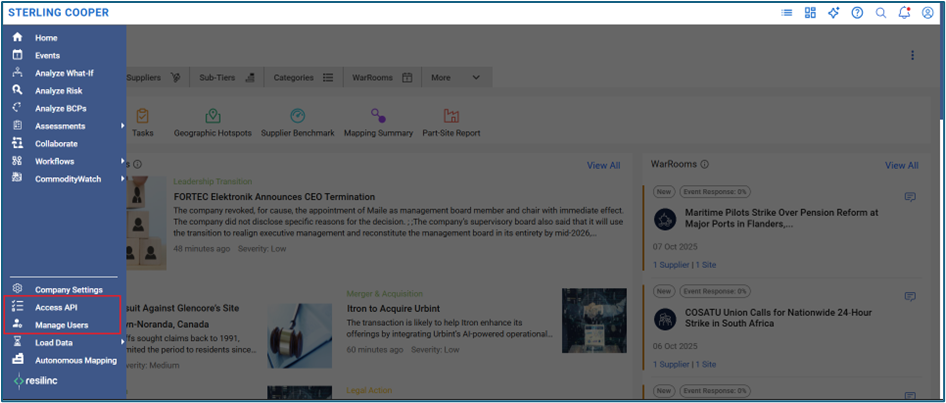Open Maritime Pilots Strike warroom title
946x403 pixels.
782,218
